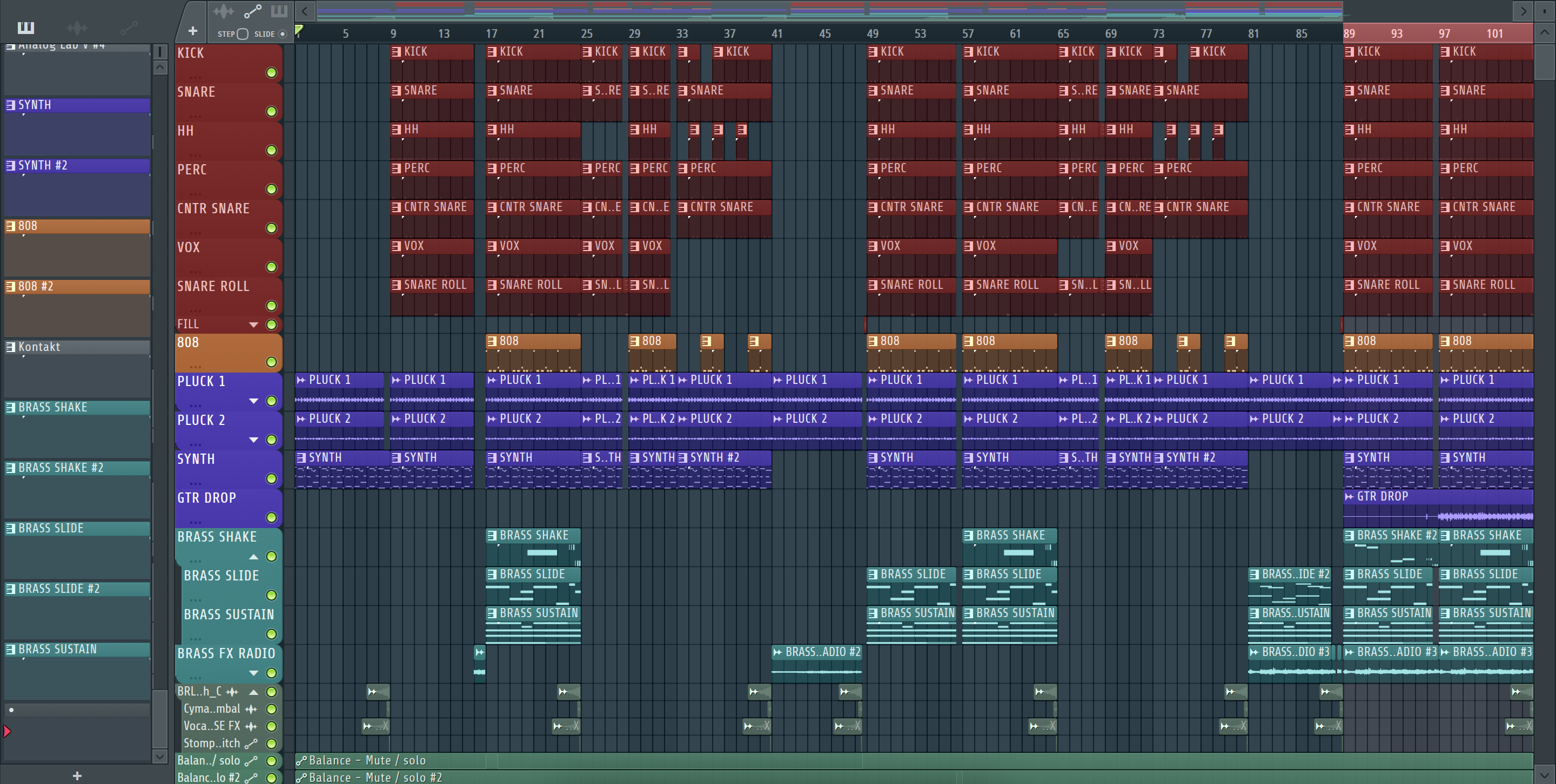
Task: Show audio clips in the picker panel
Action: 77,27
